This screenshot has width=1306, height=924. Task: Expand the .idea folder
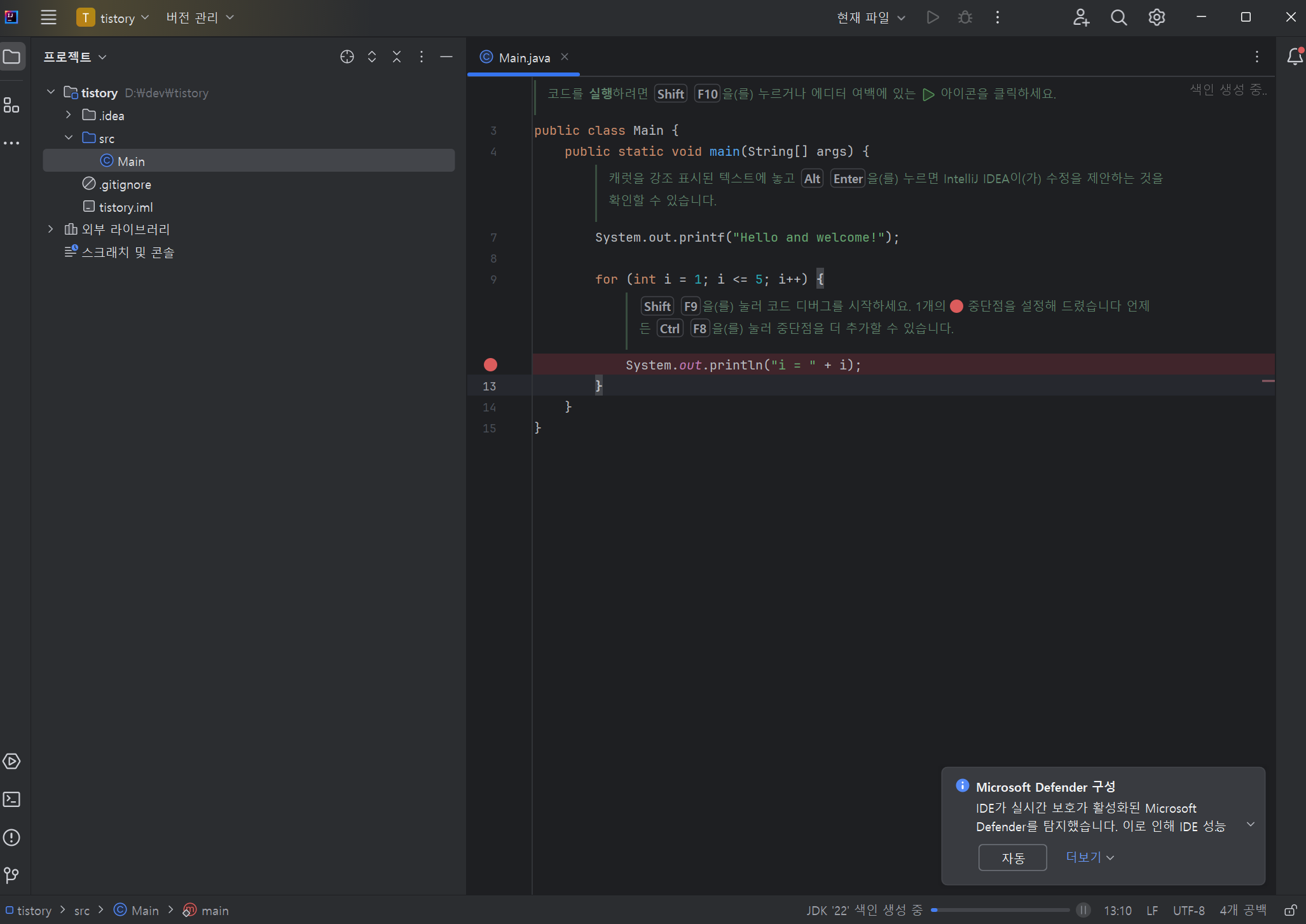[x=69, y=115]
